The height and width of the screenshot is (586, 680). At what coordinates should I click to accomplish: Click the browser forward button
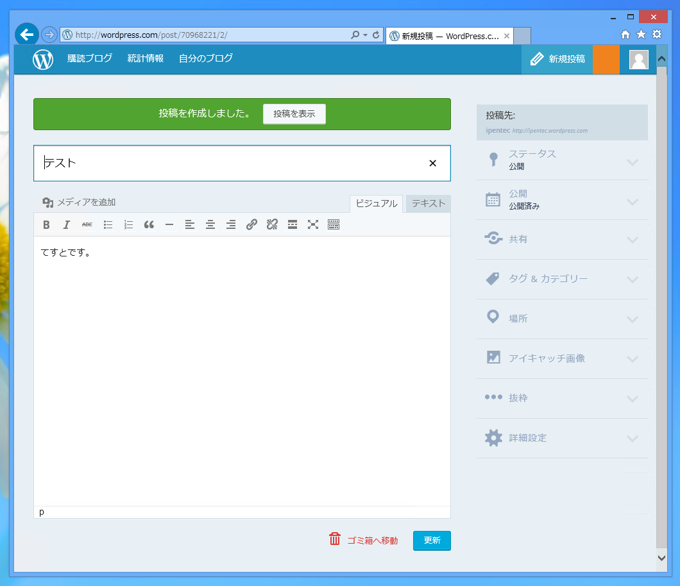pos(49,34)
